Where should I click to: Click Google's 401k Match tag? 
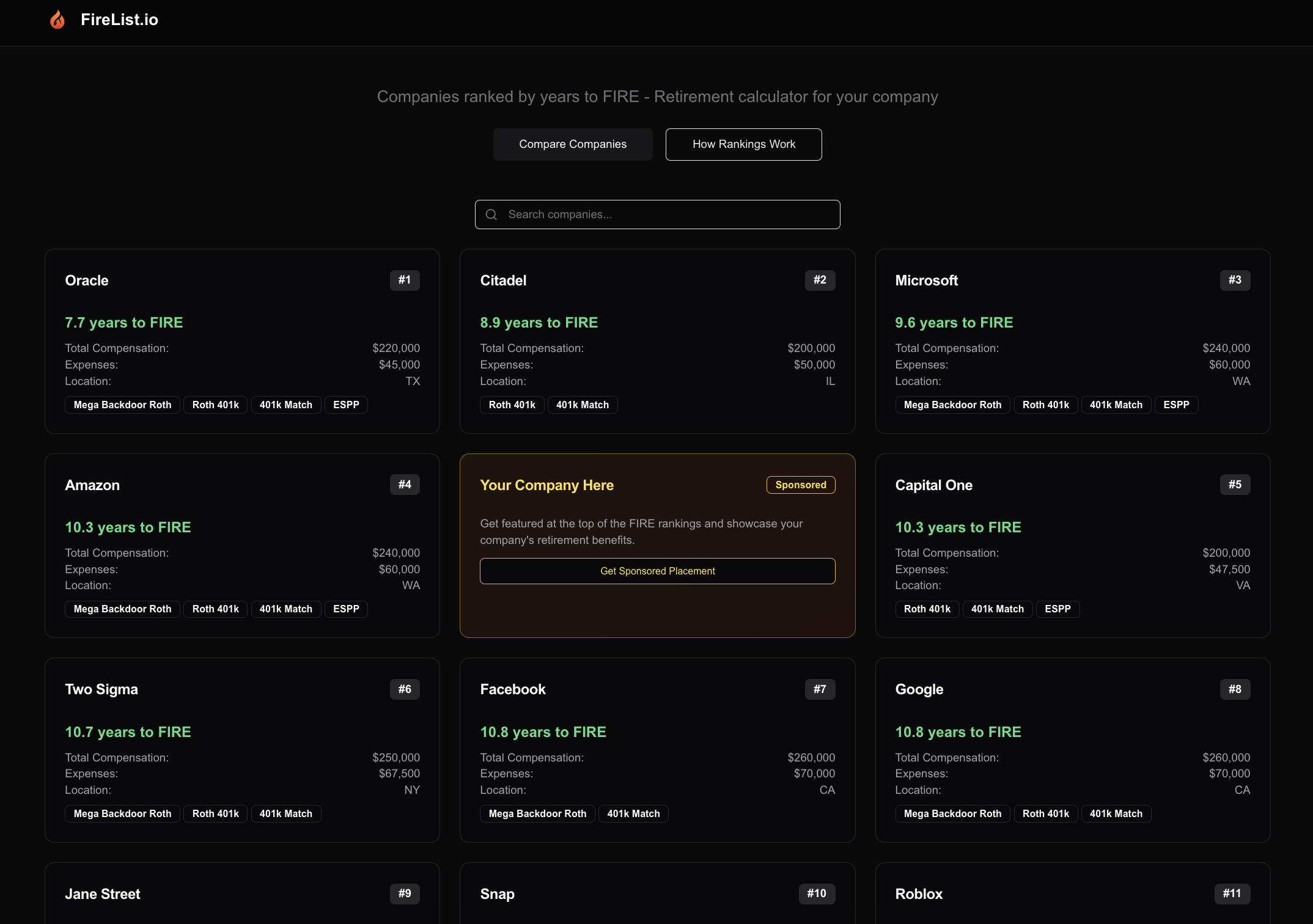point(1116,813)
